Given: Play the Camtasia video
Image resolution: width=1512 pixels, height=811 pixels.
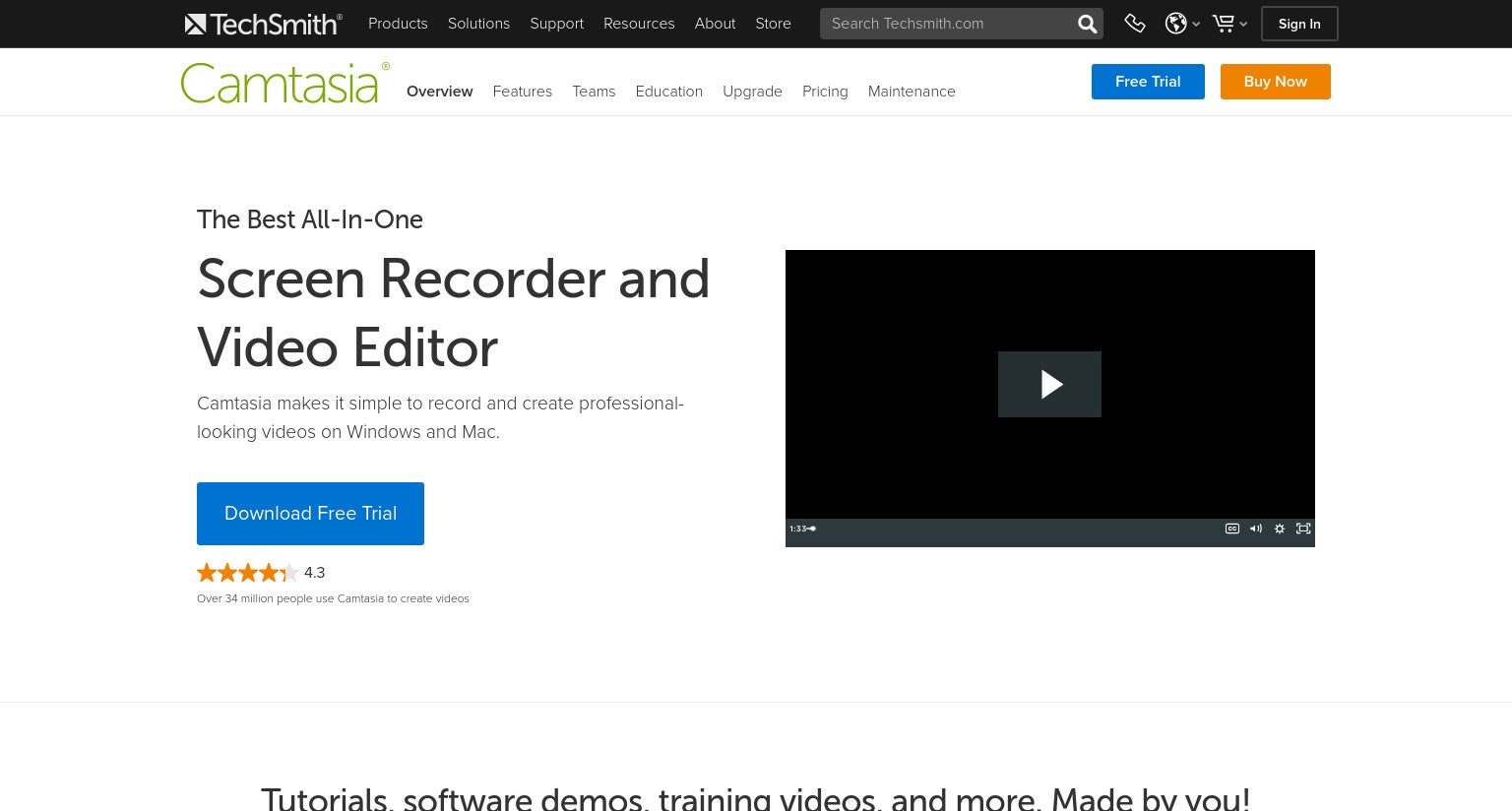Looking at the screenshot, I should [1049, 384].
